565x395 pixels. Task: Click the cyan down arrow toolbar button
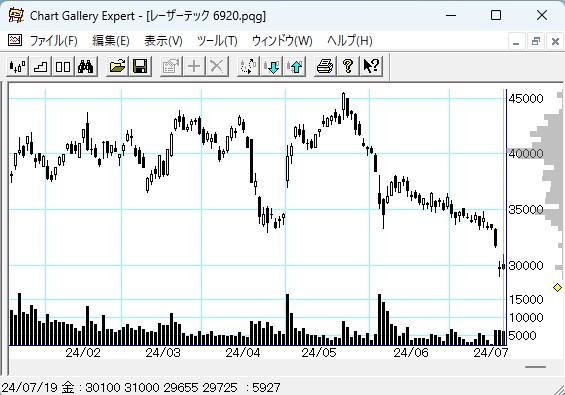tap(271, 66)
